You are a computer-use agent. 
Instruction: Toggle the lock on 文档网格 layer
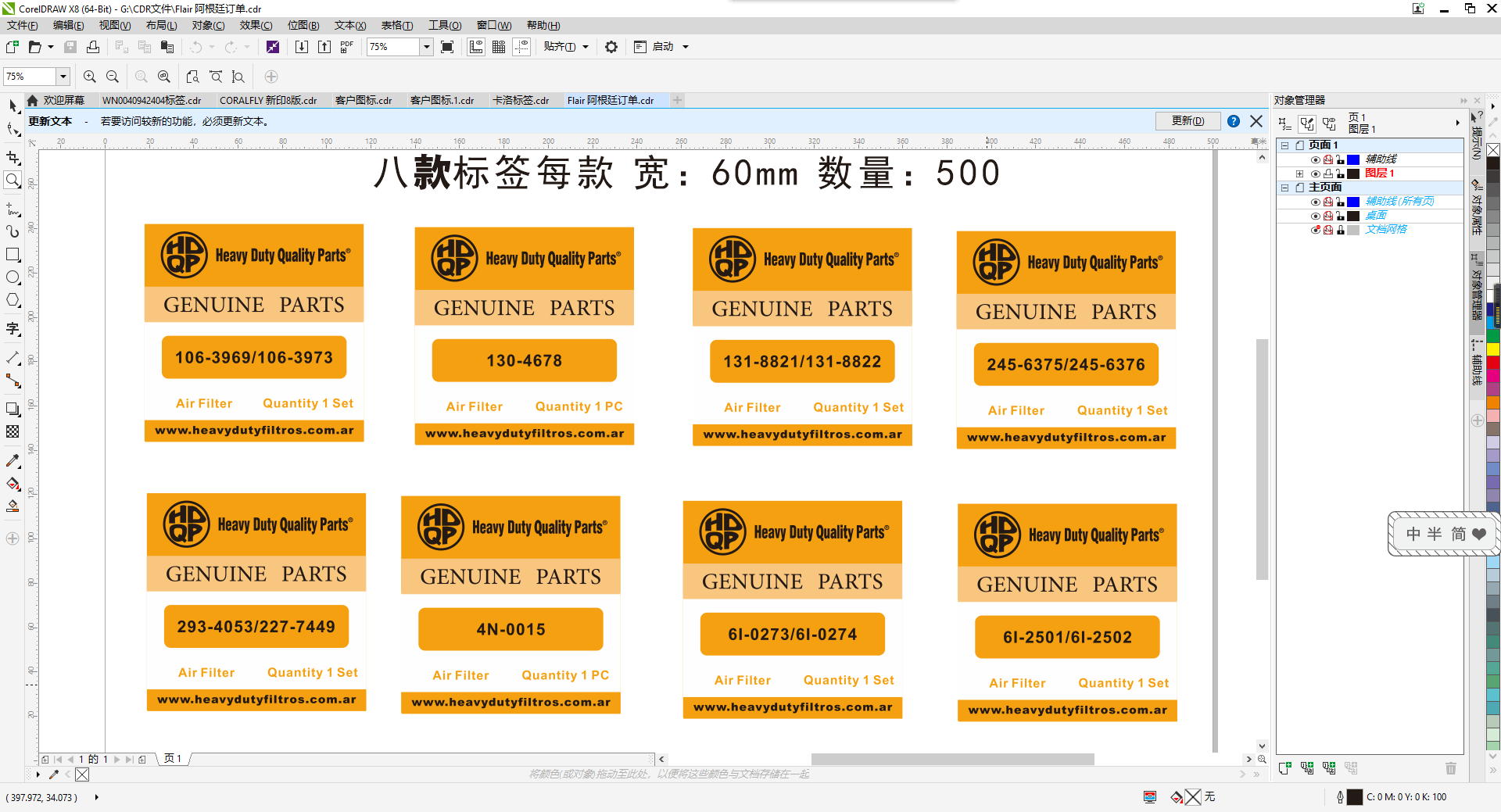coord(1341,230)
